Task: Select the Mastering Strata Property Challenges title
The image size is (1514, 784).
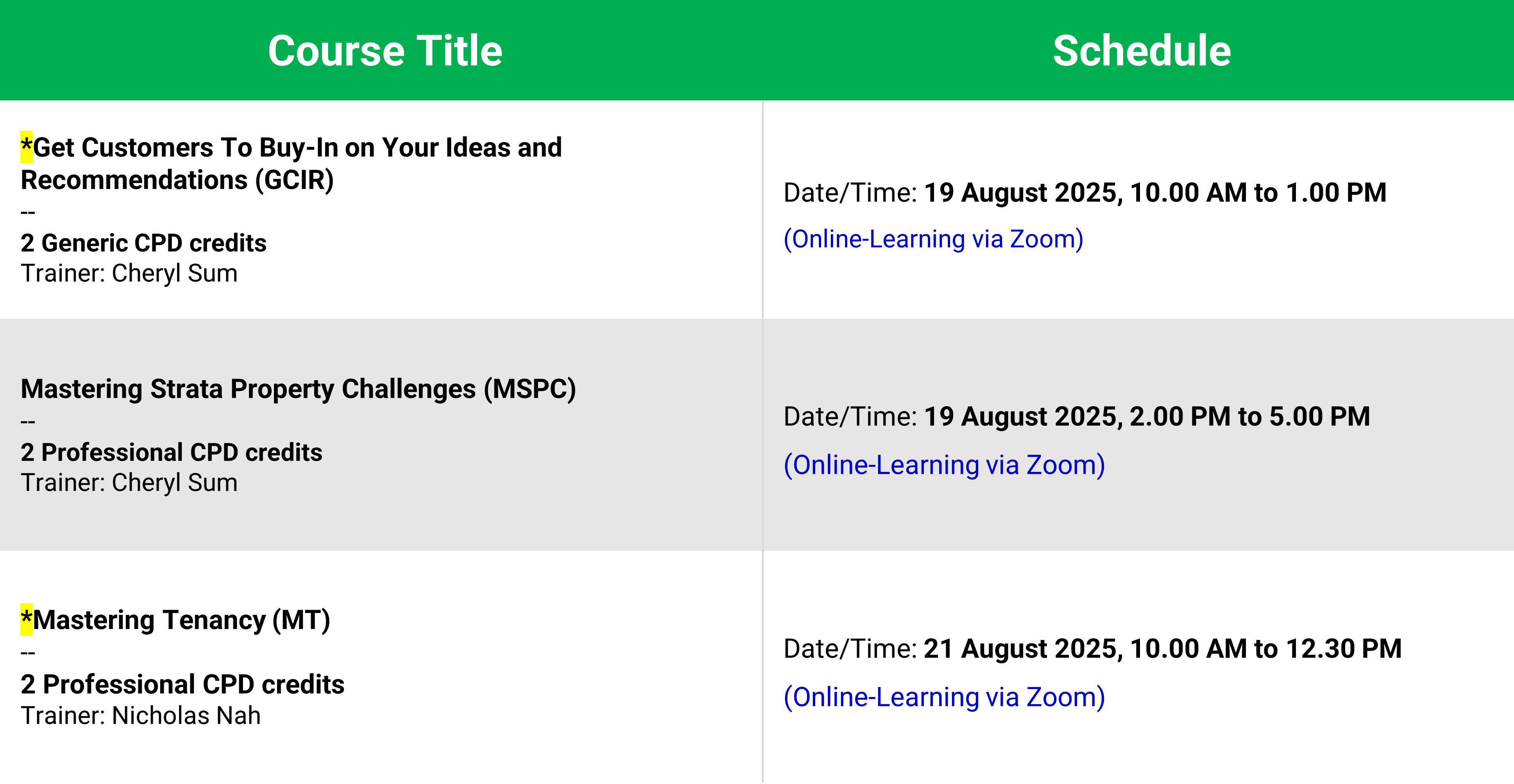Action: [x=298, y=389]
